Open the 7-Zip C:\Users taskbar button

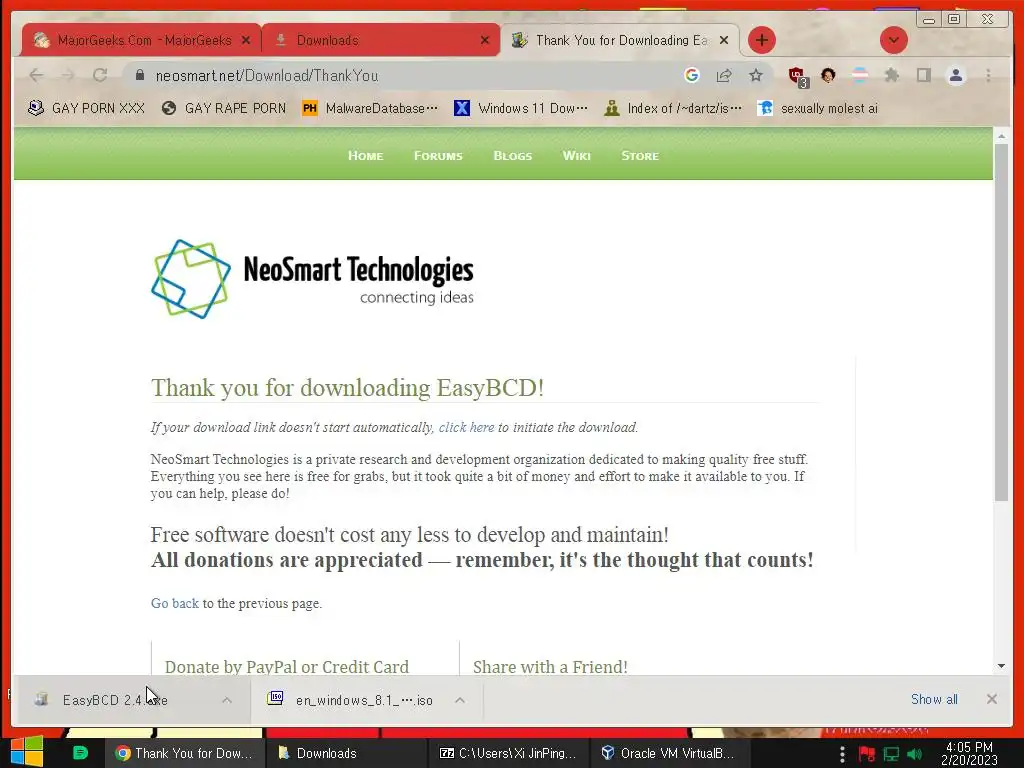(x=507, y=753)
